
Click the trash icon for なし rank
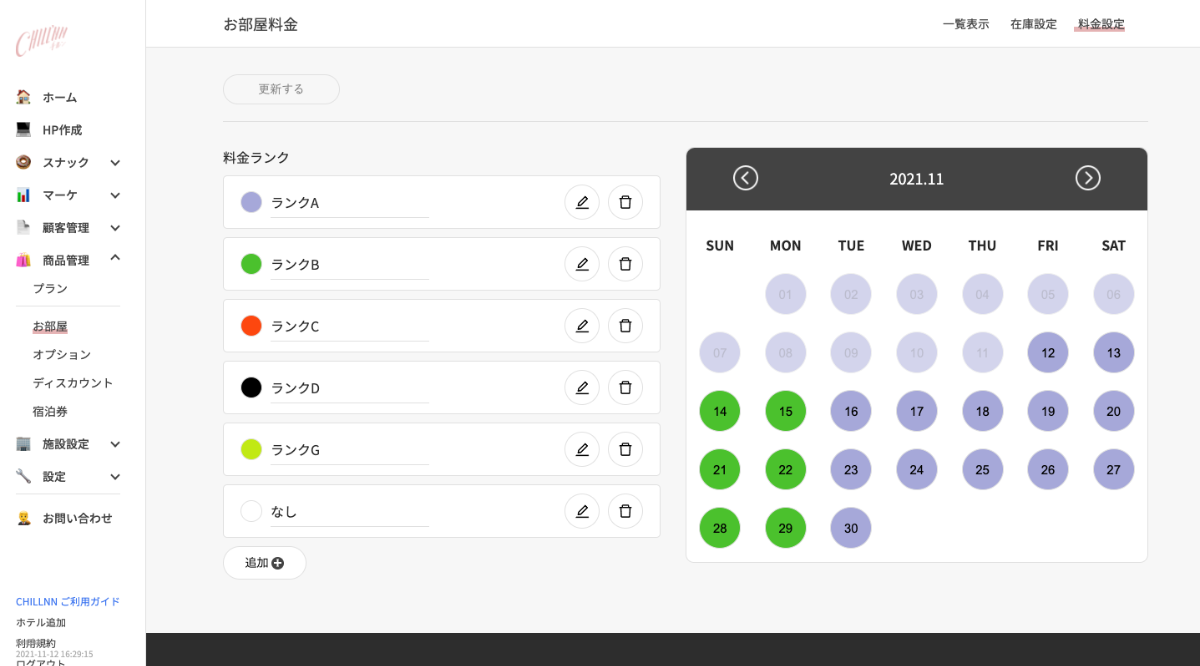point(625,512)
